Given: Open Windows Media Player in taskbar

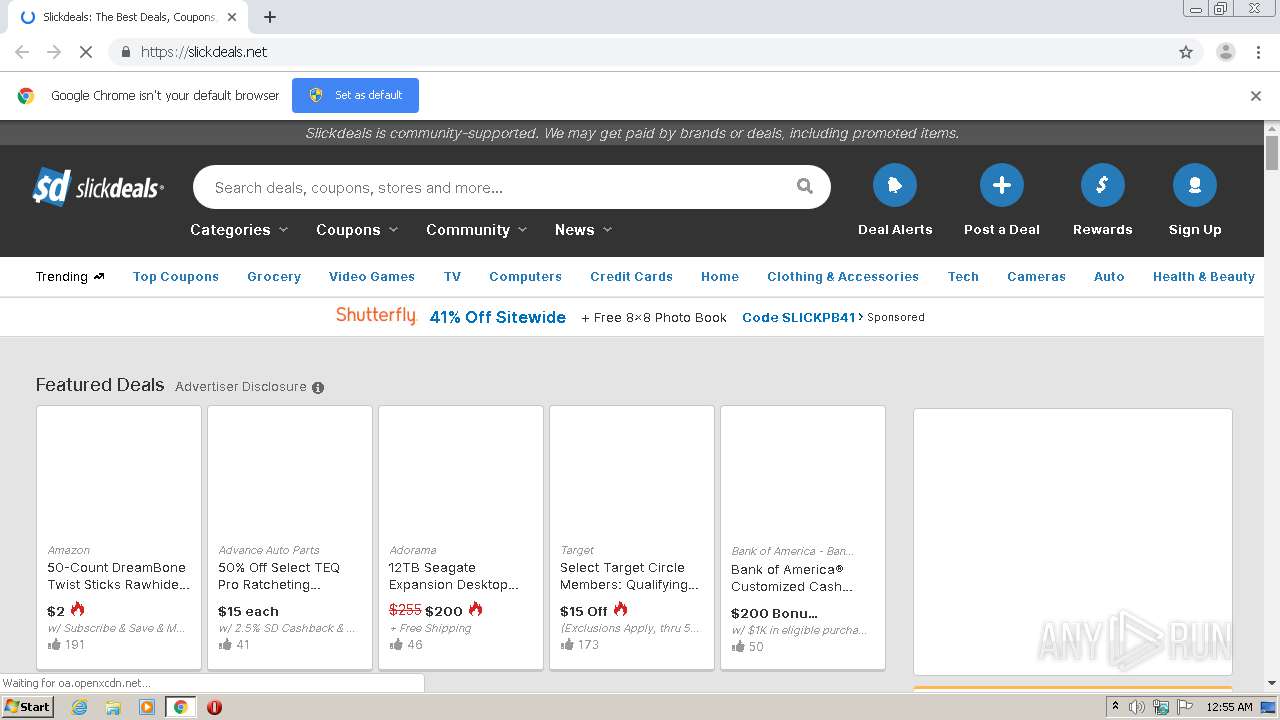Looking at the screenshot, I should (147, 707).
